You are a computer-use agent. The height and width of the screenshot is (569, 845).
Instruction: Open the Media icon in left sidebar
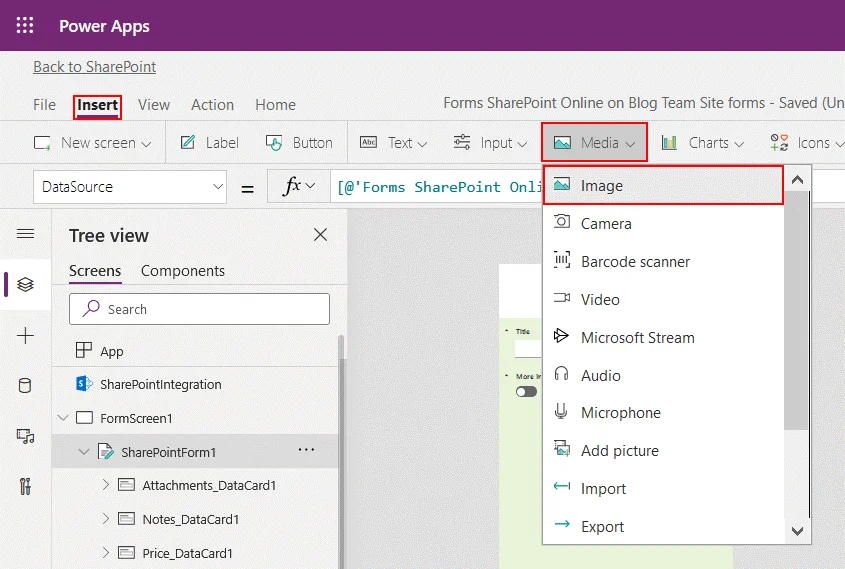tap(26, 436)
